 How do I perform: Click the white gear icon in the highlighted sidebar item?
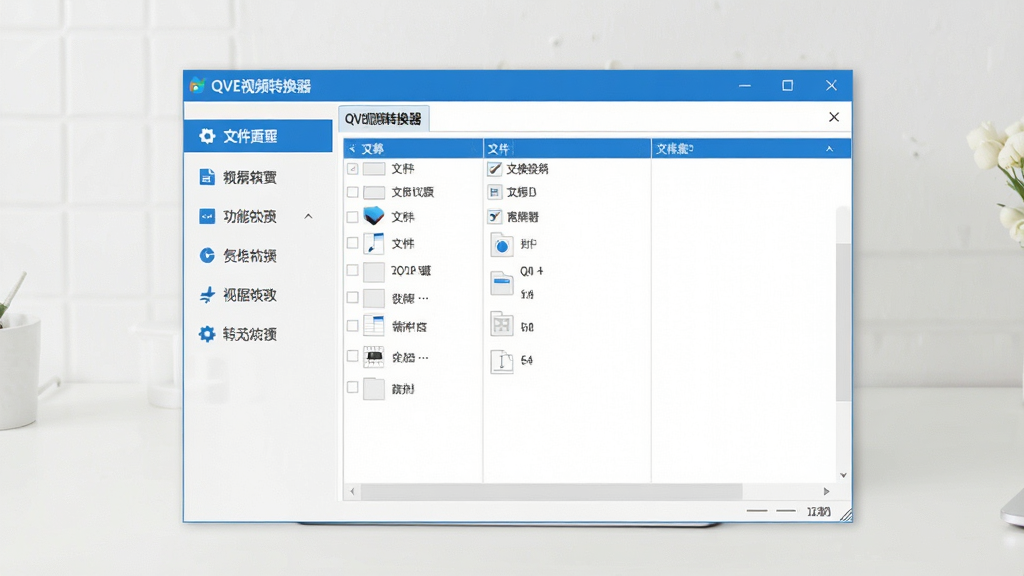click(207, 136)
